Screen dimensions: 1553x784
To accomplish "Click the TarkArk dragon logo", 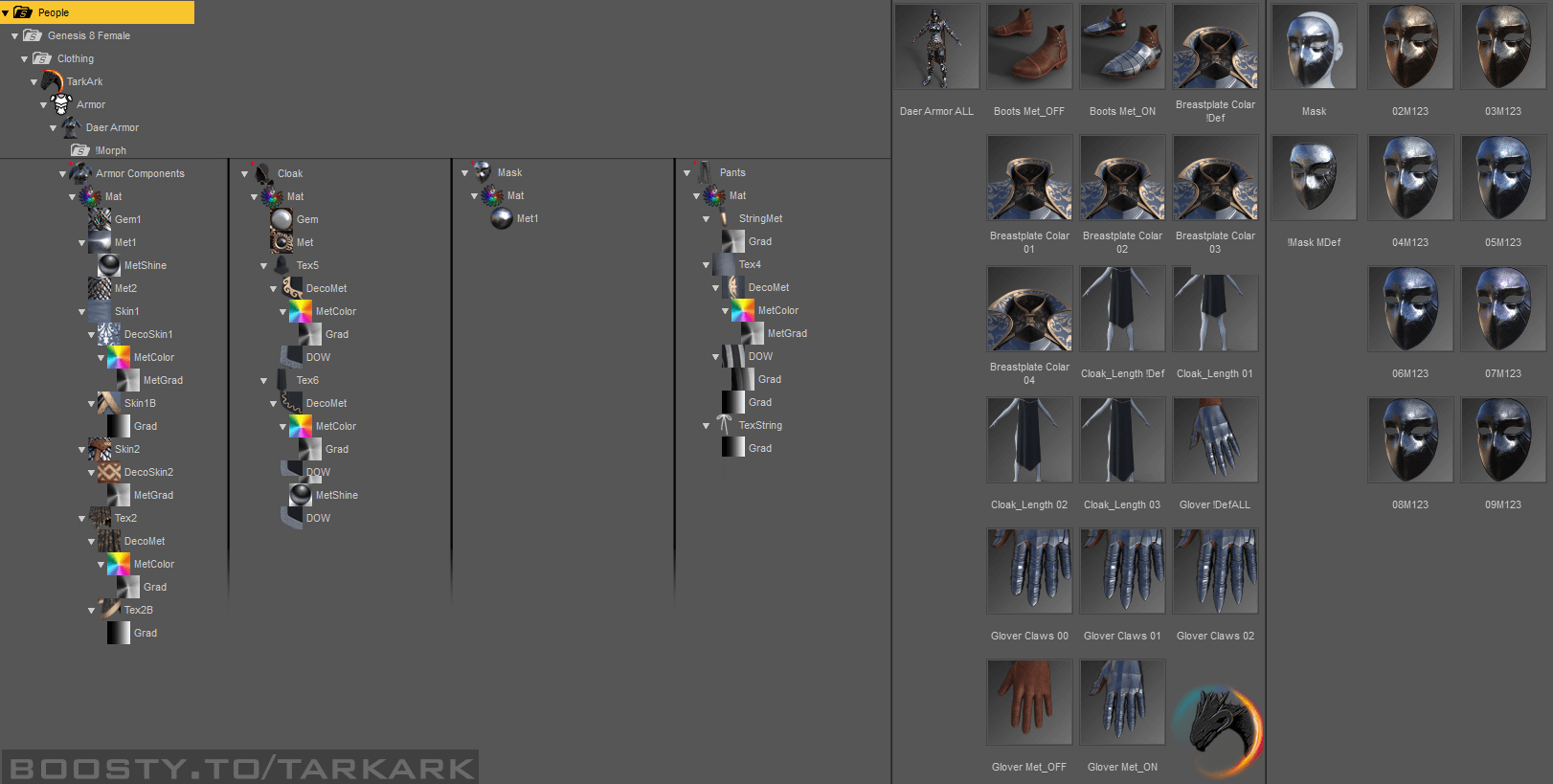I will (1216, 731).
